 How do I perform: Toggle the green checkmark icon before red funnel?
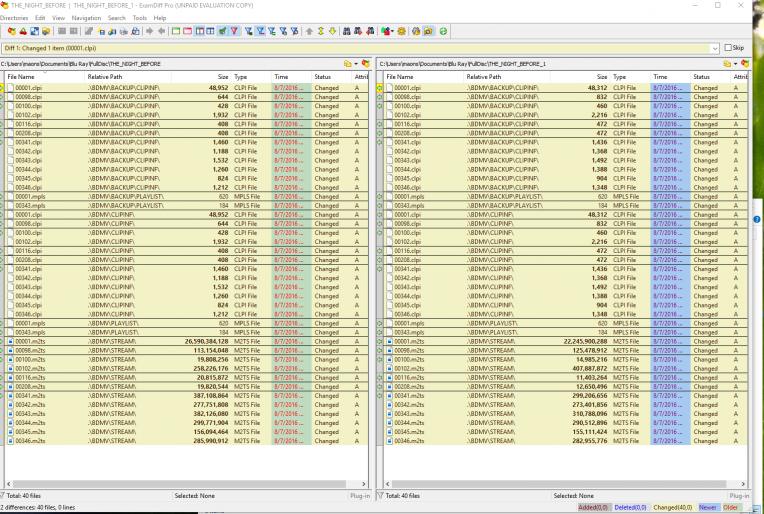[223, 31]
